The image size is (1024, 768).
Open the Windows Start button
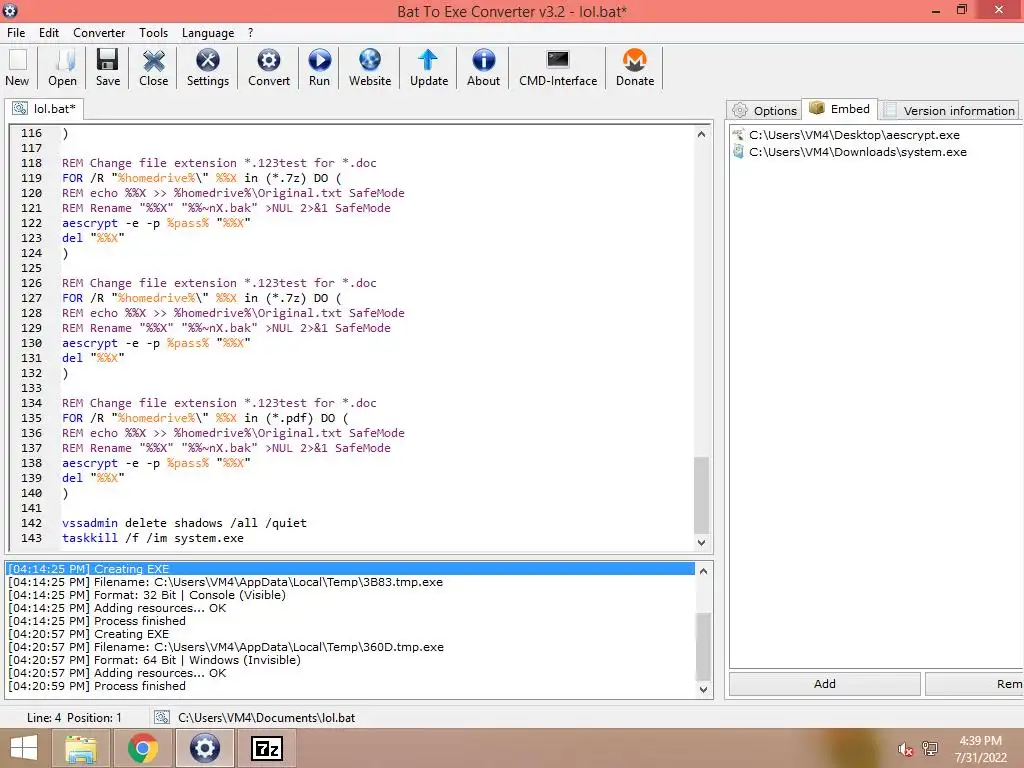pyautogui.click(x=24, y=748)
